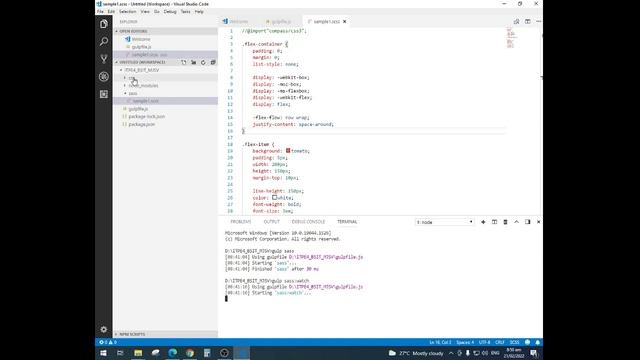Screen dimensions: 640x360
Task: Kill terminal with the trash icon
Action: 505,222
